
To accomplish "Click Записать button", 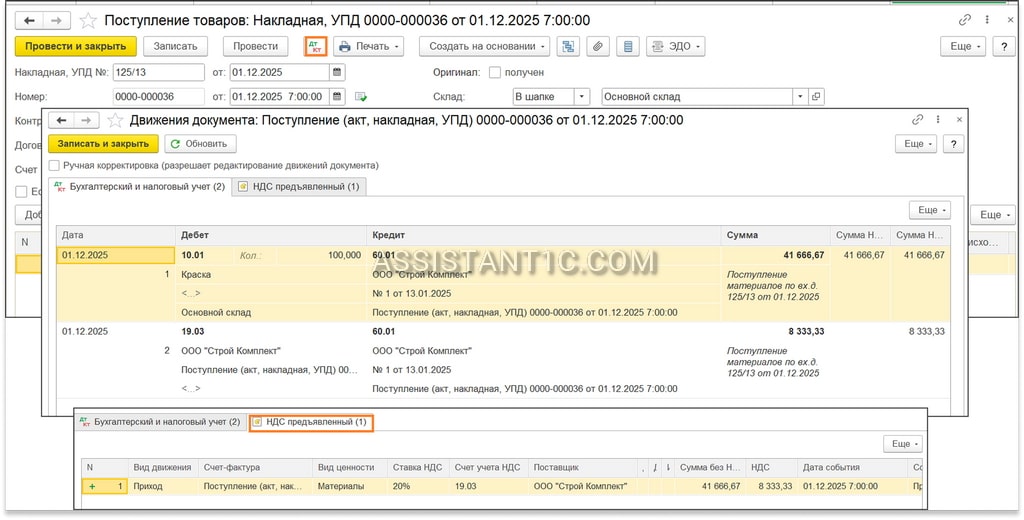I will pyautogui.click(x=175, y=46).
